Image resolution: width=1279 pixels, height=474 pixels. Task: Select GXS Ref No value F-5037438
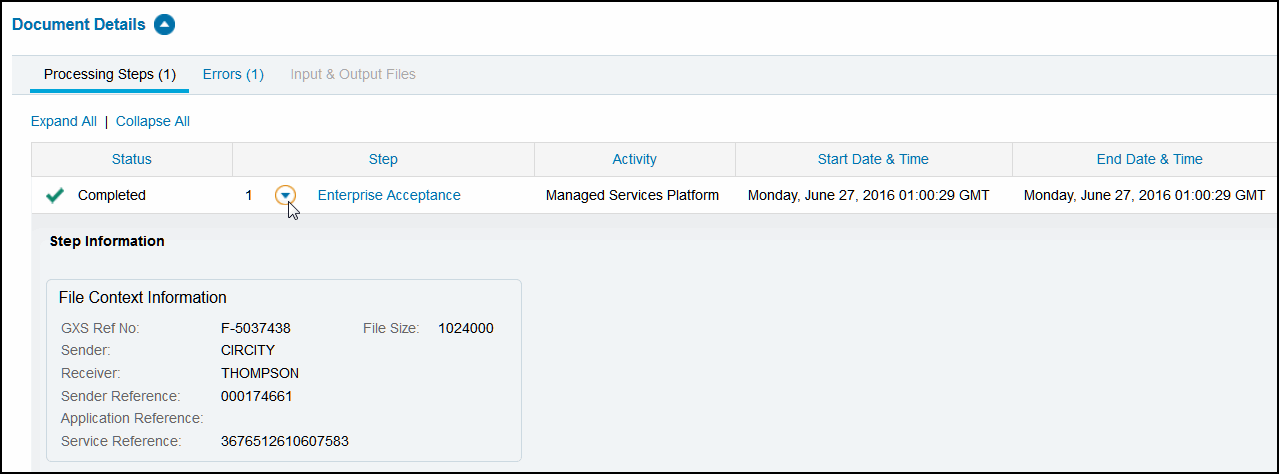256,328
